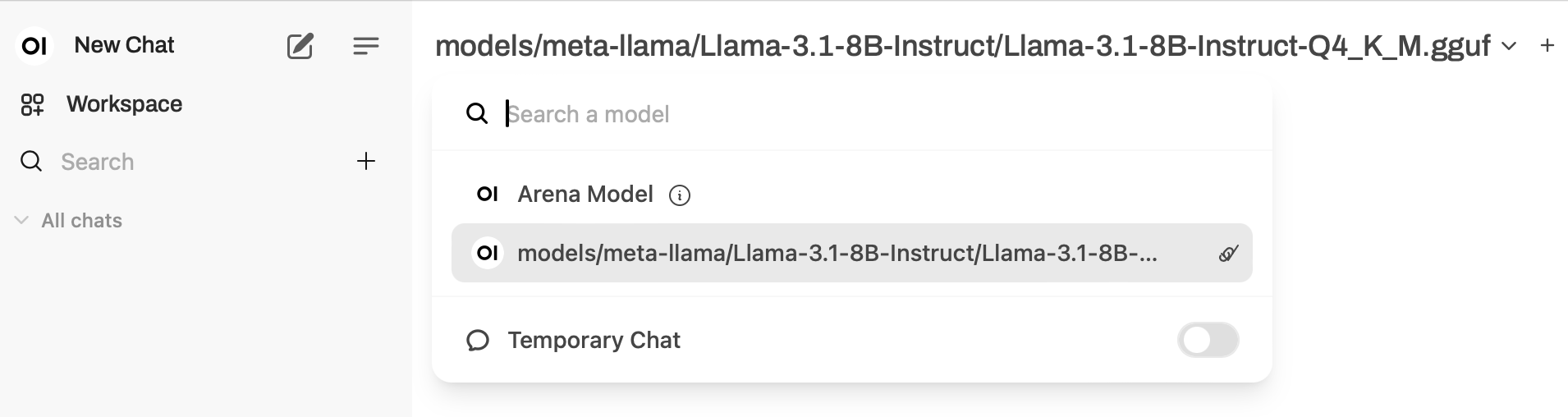Viewport: 1568px width, 417px height.
Task: Add another model with plus icon
Action: (x=1547, y=46)
